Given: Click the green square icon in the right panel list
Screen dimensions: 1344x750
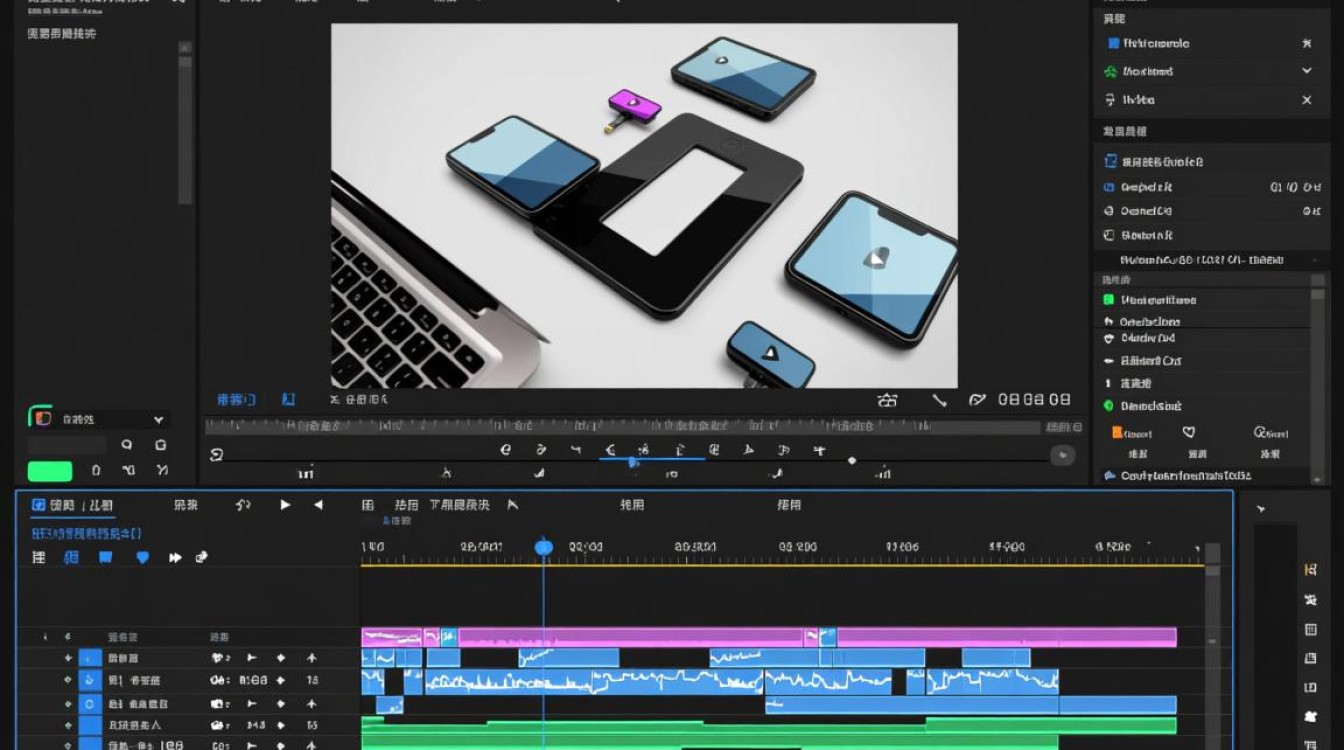Looking at the screenshot, I should pyautogui.click(x=1108, y=300).
